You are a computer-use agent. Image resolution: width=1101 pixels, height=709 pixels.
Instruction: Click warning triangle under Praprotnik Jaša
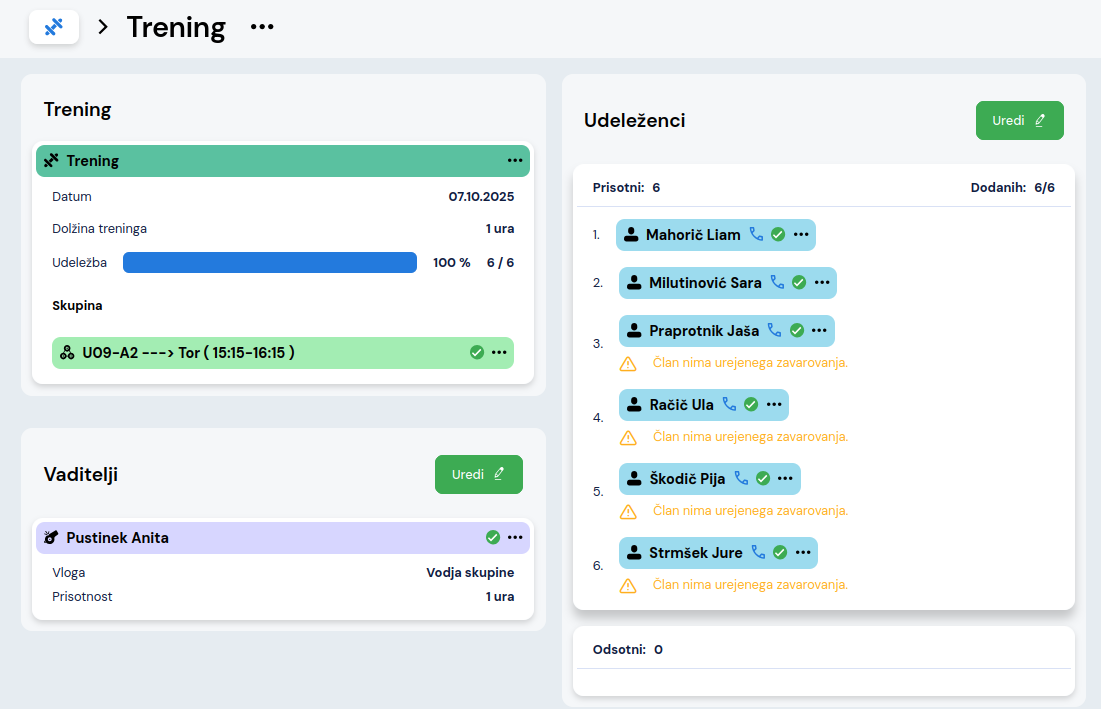point(628,364)
